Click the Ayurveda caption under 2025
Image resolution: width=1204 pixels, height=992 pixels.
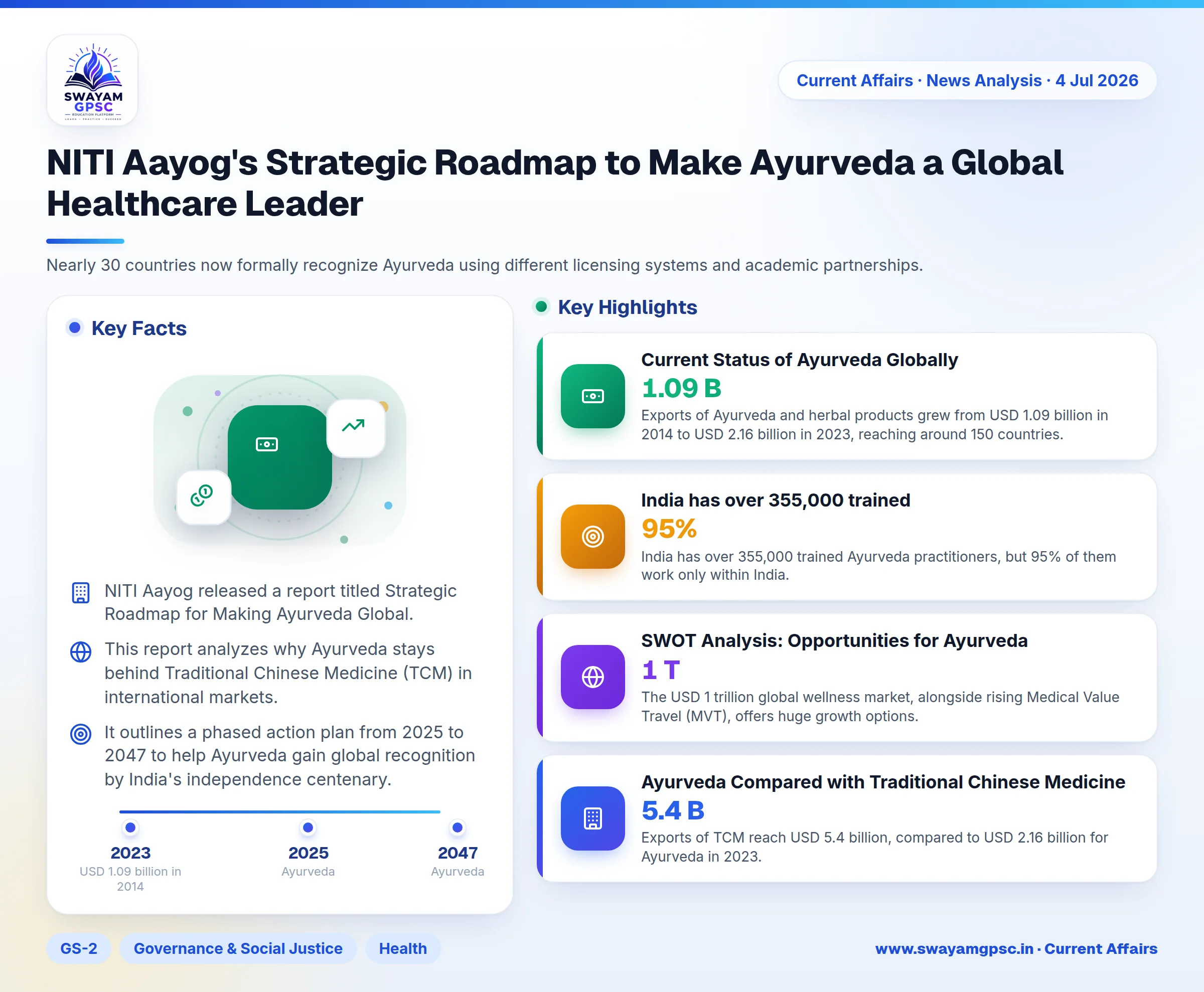point(308,872)
